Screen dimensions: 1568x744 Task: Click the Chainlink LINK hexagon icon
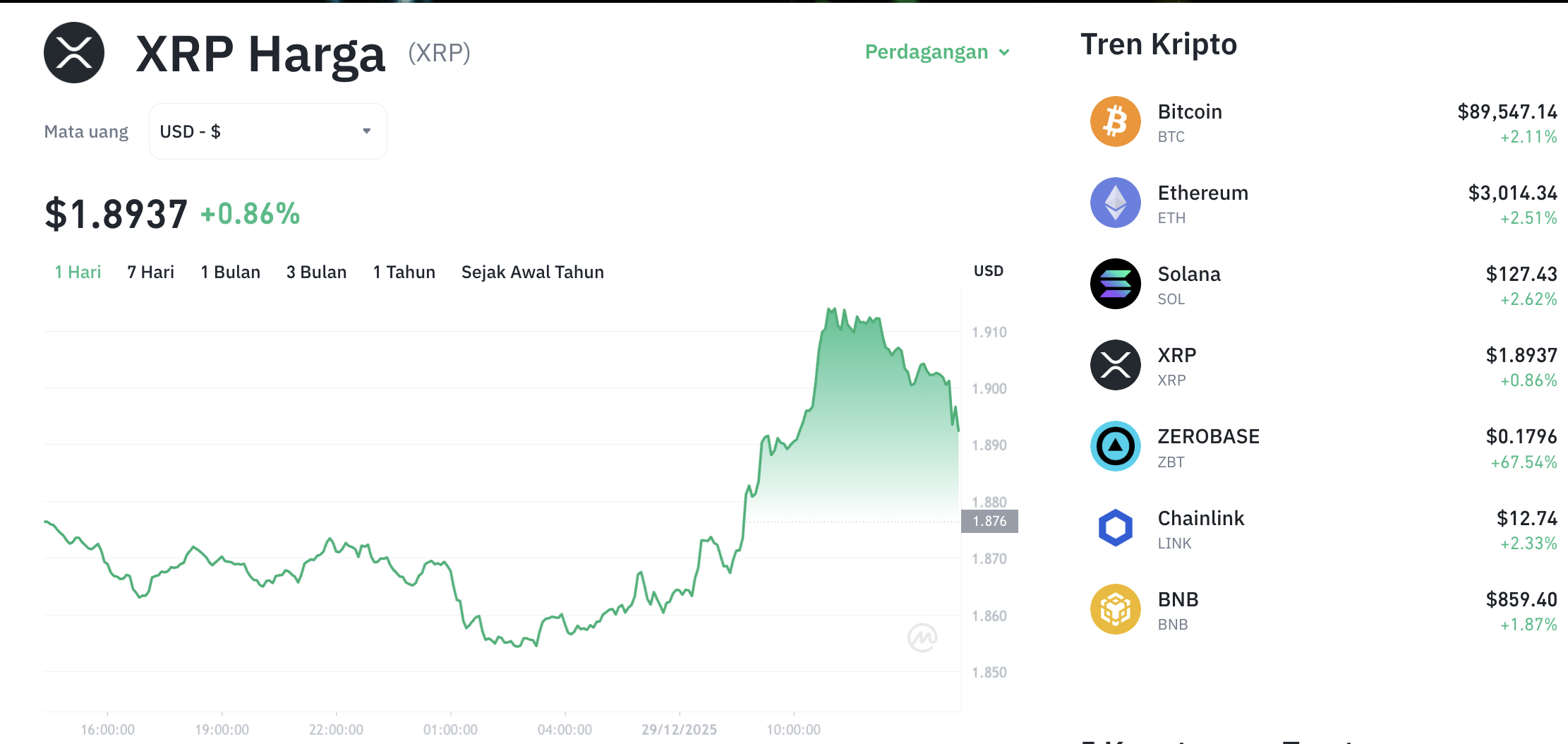click(x=1115, y=527)
